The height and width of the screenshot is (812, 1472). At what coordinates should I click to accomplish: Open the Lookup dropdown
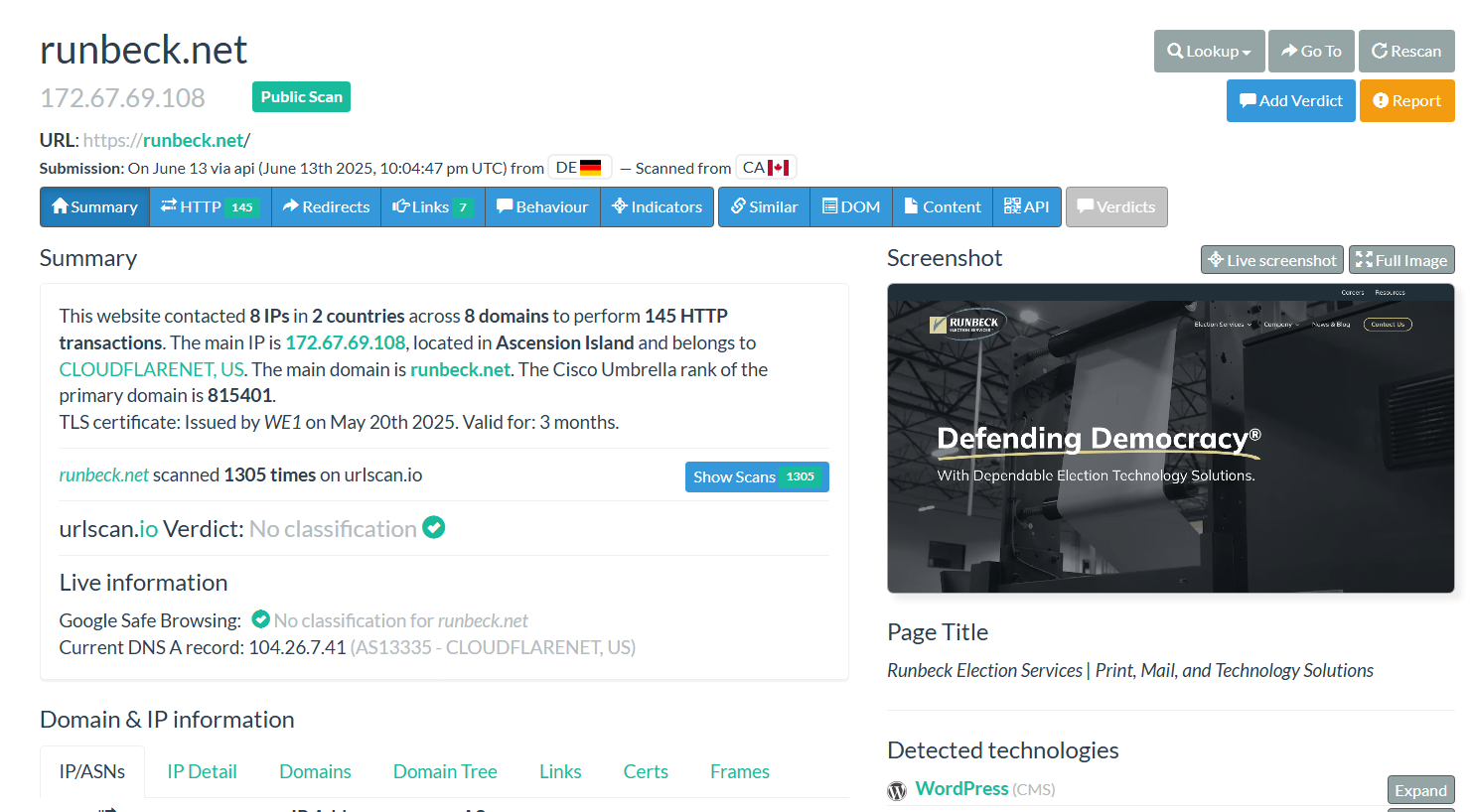[1209, 51]
